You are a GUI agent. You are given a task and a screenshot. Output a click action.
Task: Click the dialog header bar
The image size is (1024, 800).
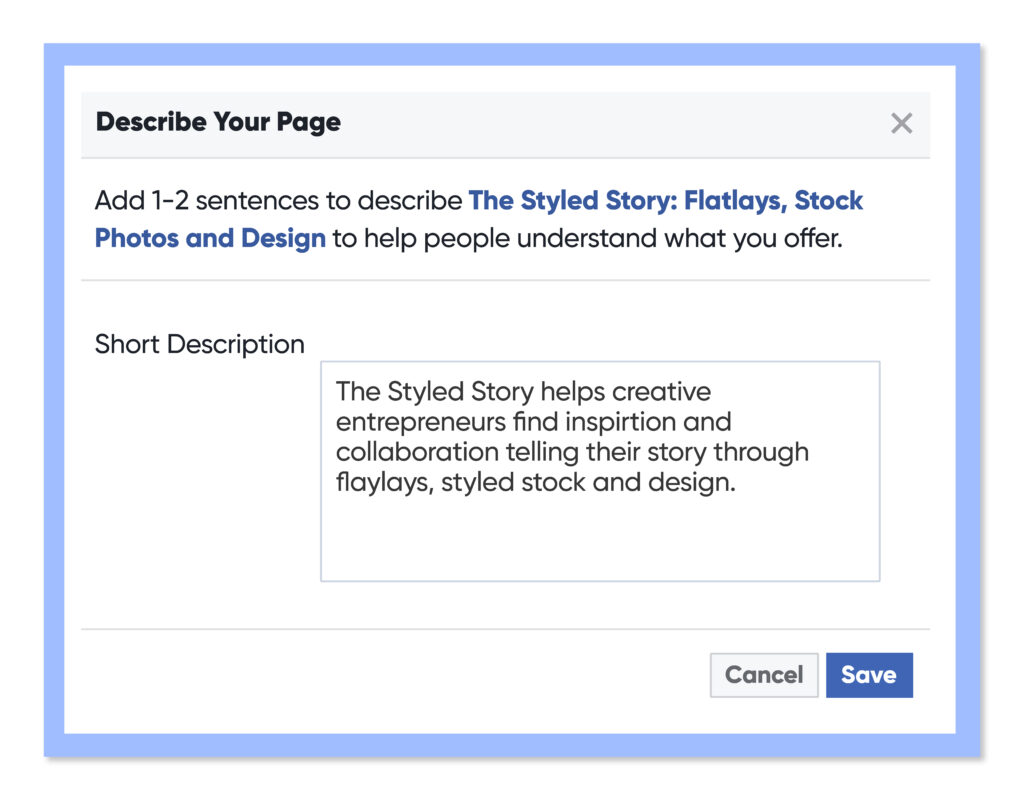pos(500,122)
